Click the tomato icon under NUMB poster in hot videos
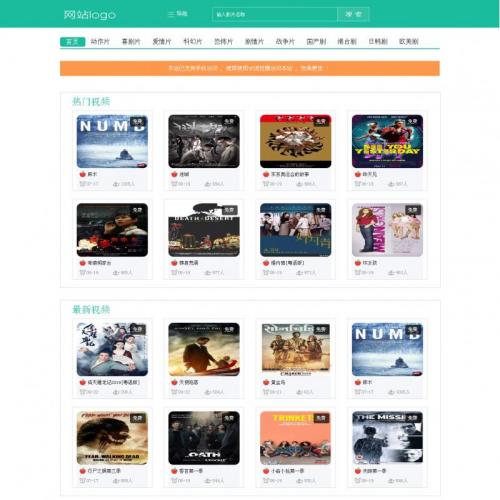The height and width of the screenshot is (500, 500). pos(82,174)
